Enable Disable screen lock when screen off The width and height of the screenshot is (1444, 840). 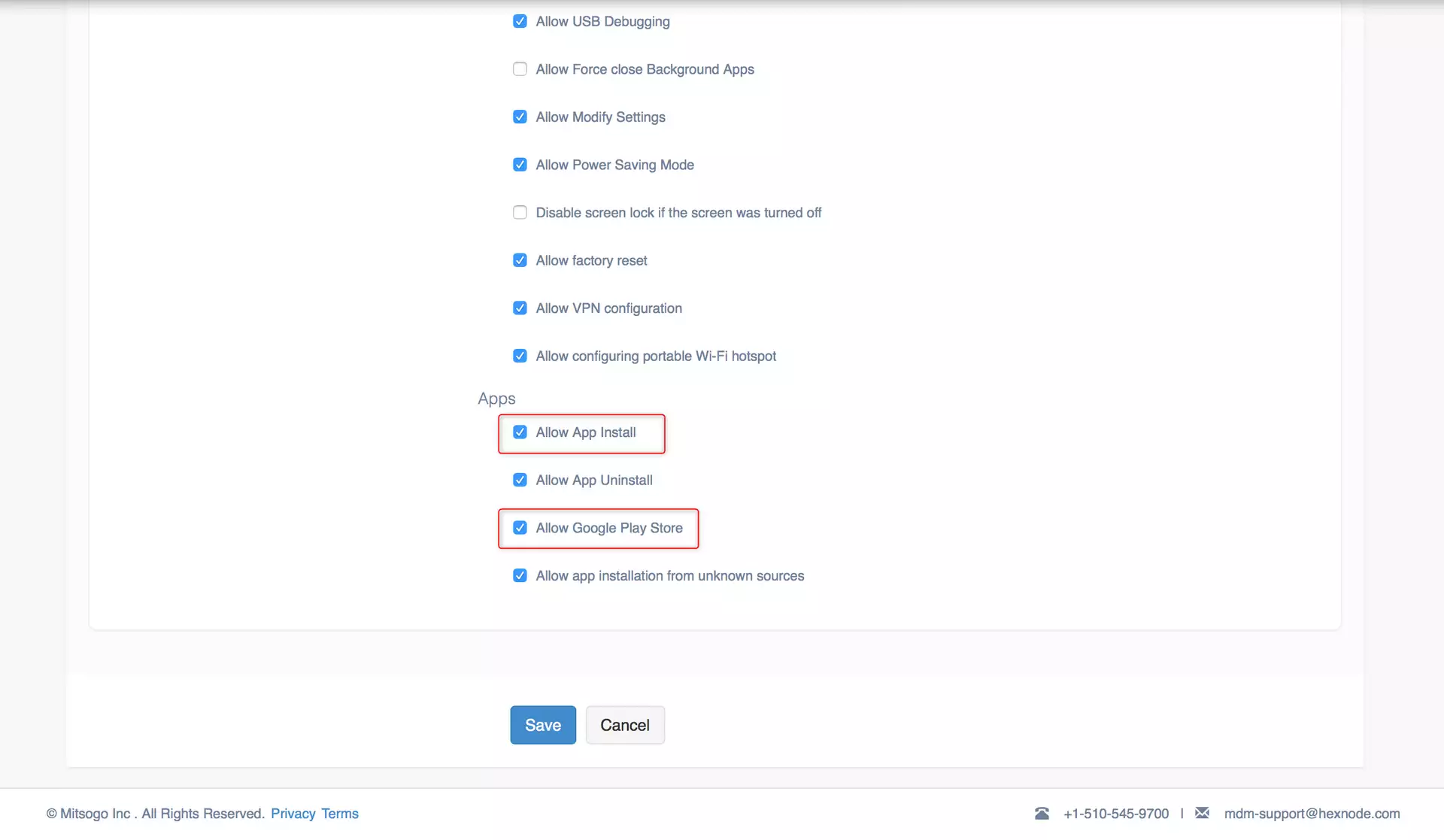(x=520, y=212)
